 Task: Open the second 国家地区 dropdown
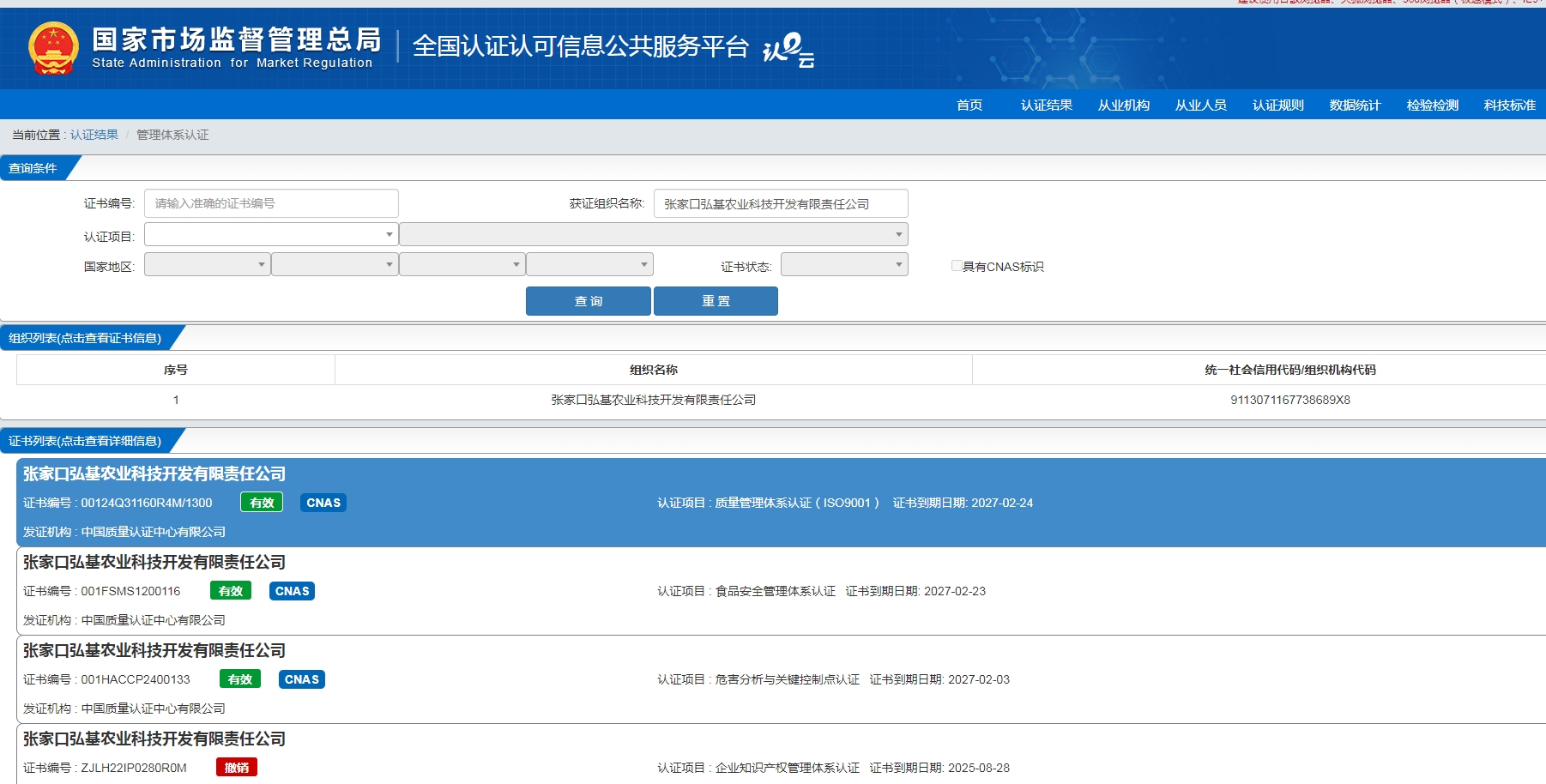(335, 264)
